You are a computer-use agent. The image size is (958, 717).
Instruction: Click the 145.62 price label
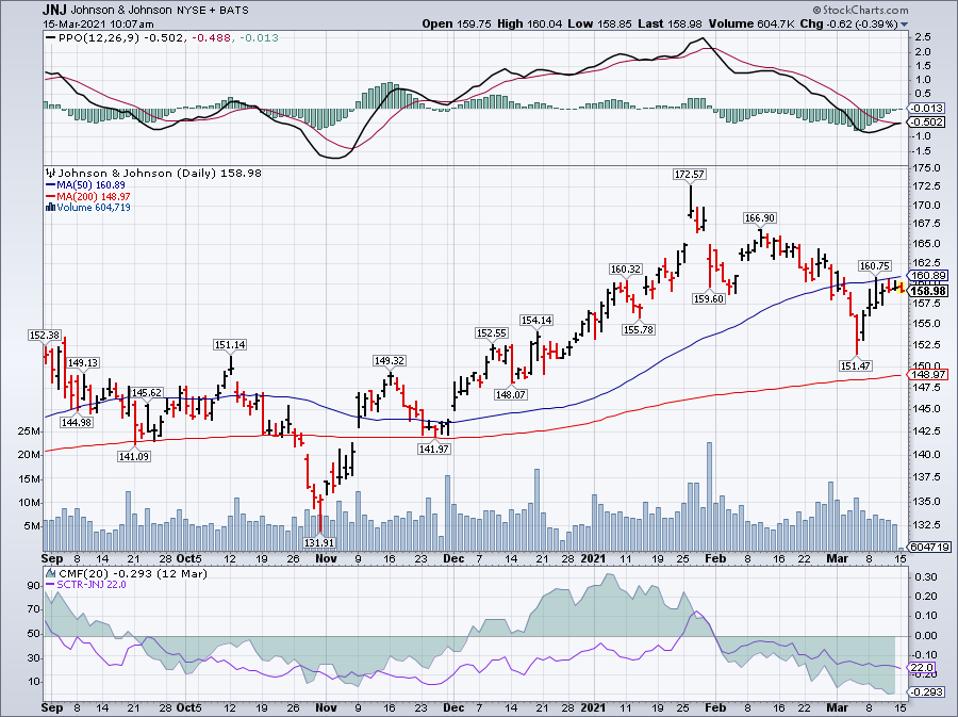[x=147, y=393]
